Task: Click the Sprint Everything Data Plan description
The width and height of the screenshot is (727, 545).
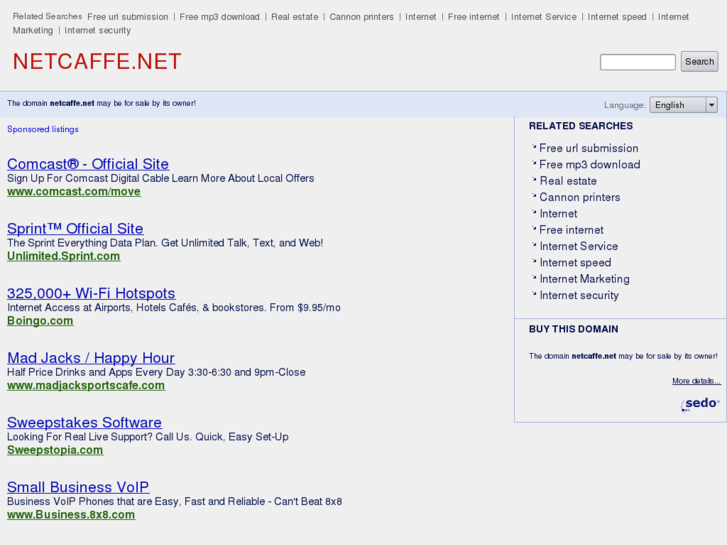Action: pos(165,243)
